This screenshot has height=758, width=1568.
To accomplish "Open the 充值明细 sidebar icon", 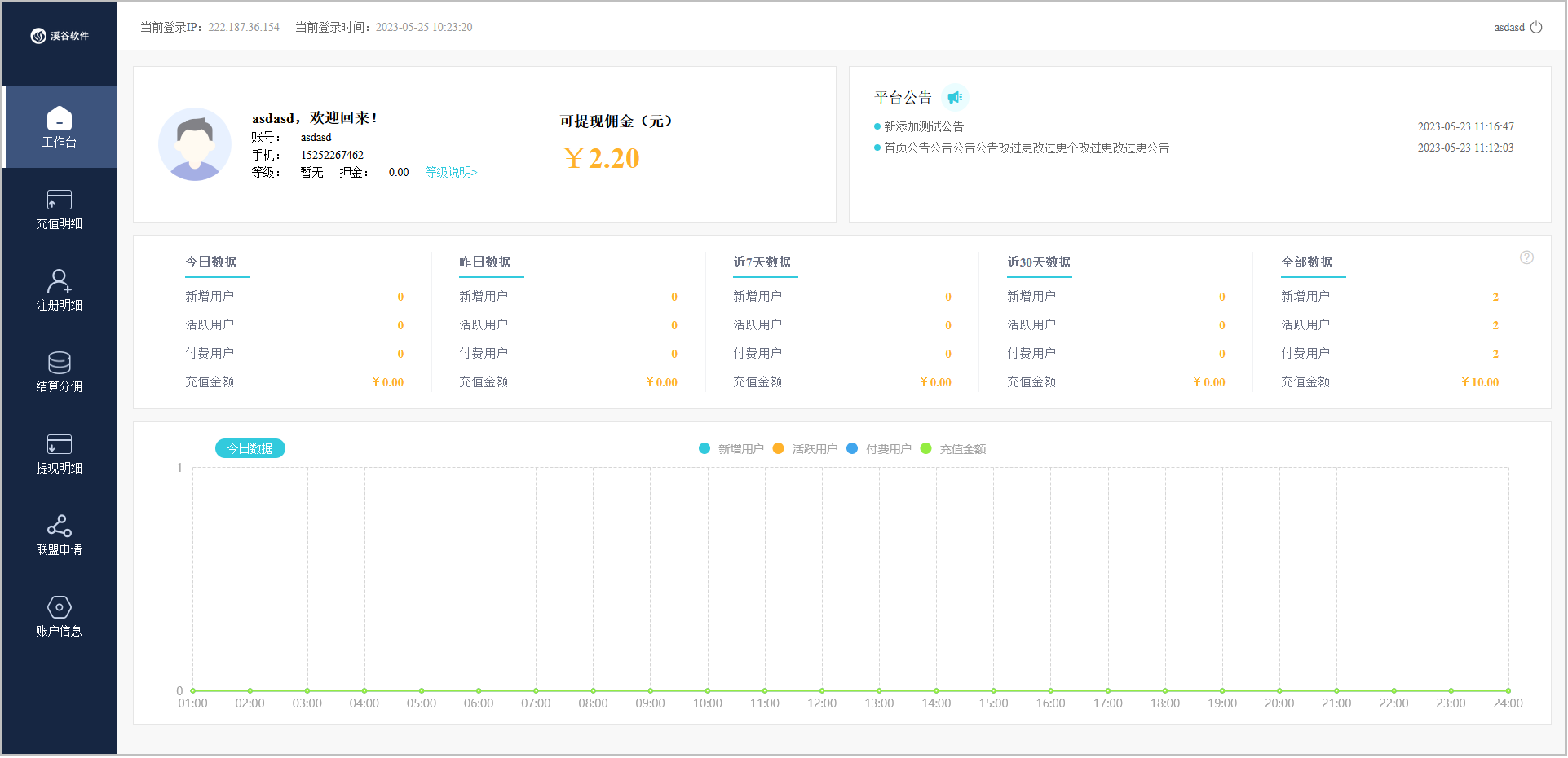I will click(60, 200).
